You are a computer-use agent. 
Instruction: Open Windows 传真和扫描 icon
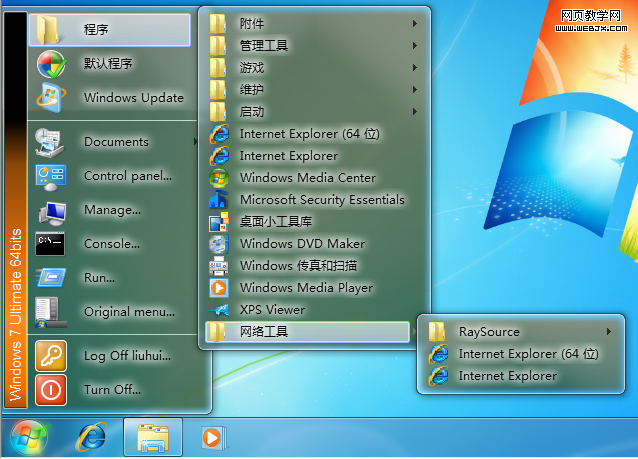pos(219,266)
